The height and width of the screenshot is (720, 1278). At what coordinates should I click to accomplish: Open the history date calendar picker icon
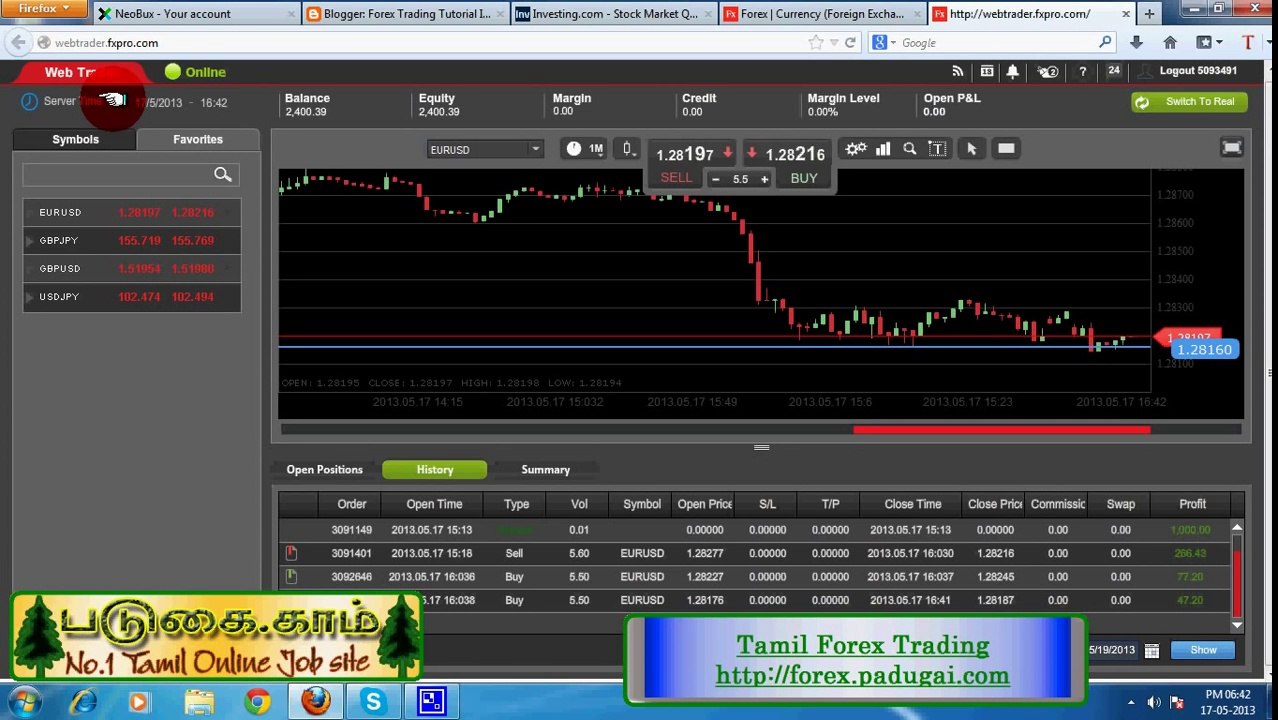(x=1152, y=650)
